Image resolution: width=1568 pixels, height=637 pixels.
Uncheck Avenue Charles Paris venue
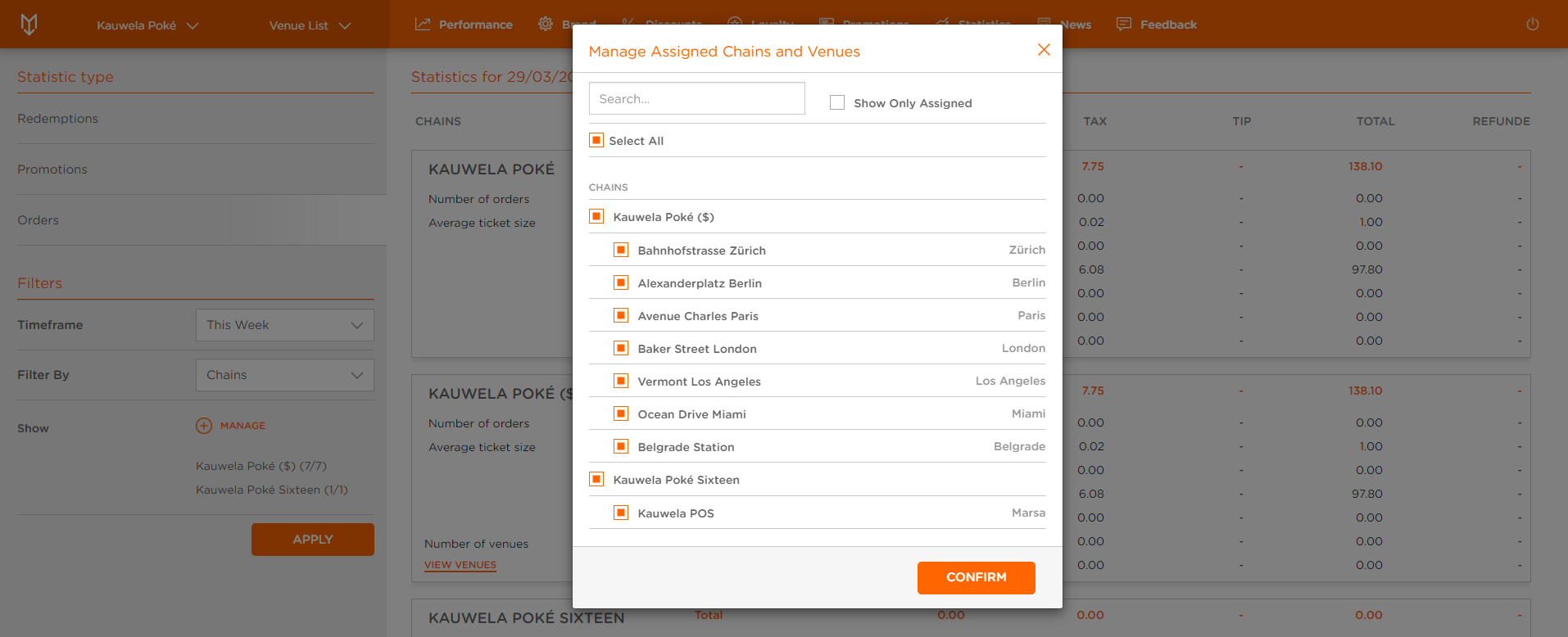[621, 315]
